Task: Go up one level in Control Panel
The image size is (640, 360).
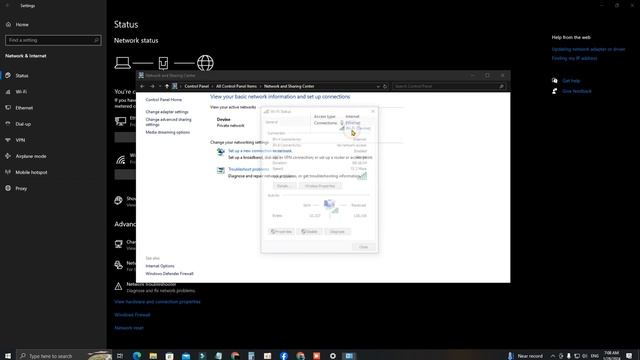Action: pyautogui.click(x=167, y=86)
